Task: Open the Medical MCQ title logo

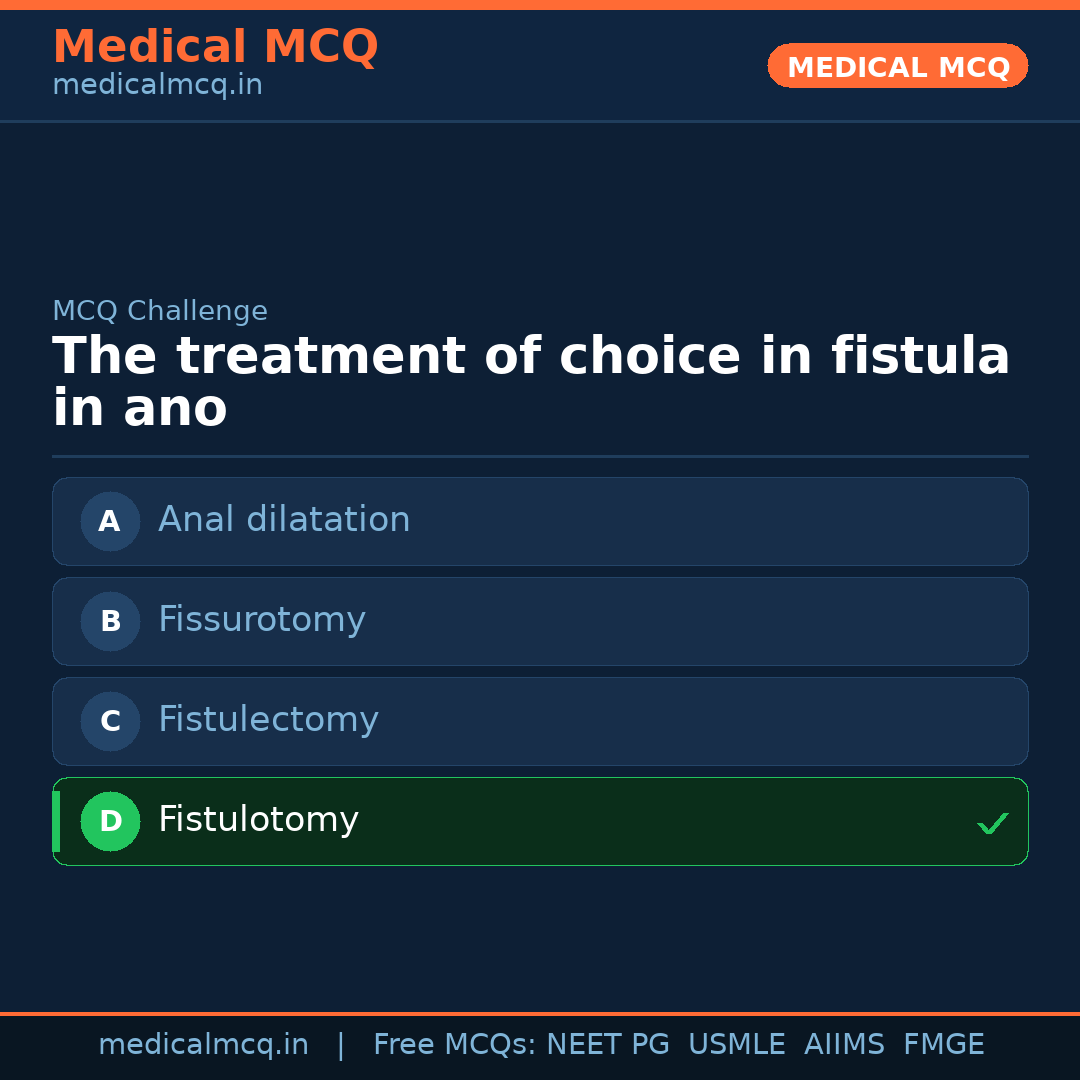Action: tap(215, 47)
